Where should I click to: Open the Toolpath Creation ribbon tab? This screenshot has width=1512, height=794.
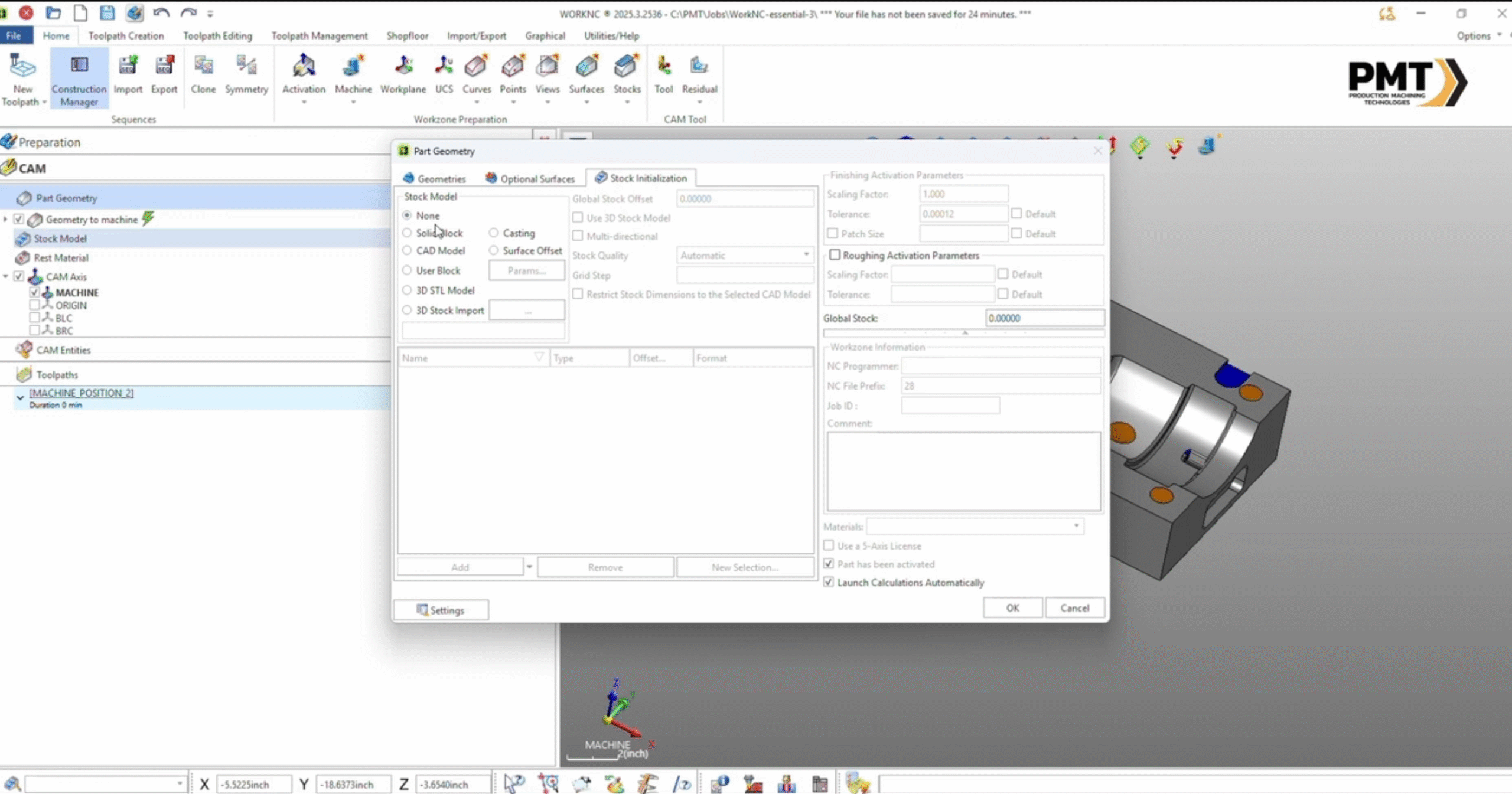point(126,35)
